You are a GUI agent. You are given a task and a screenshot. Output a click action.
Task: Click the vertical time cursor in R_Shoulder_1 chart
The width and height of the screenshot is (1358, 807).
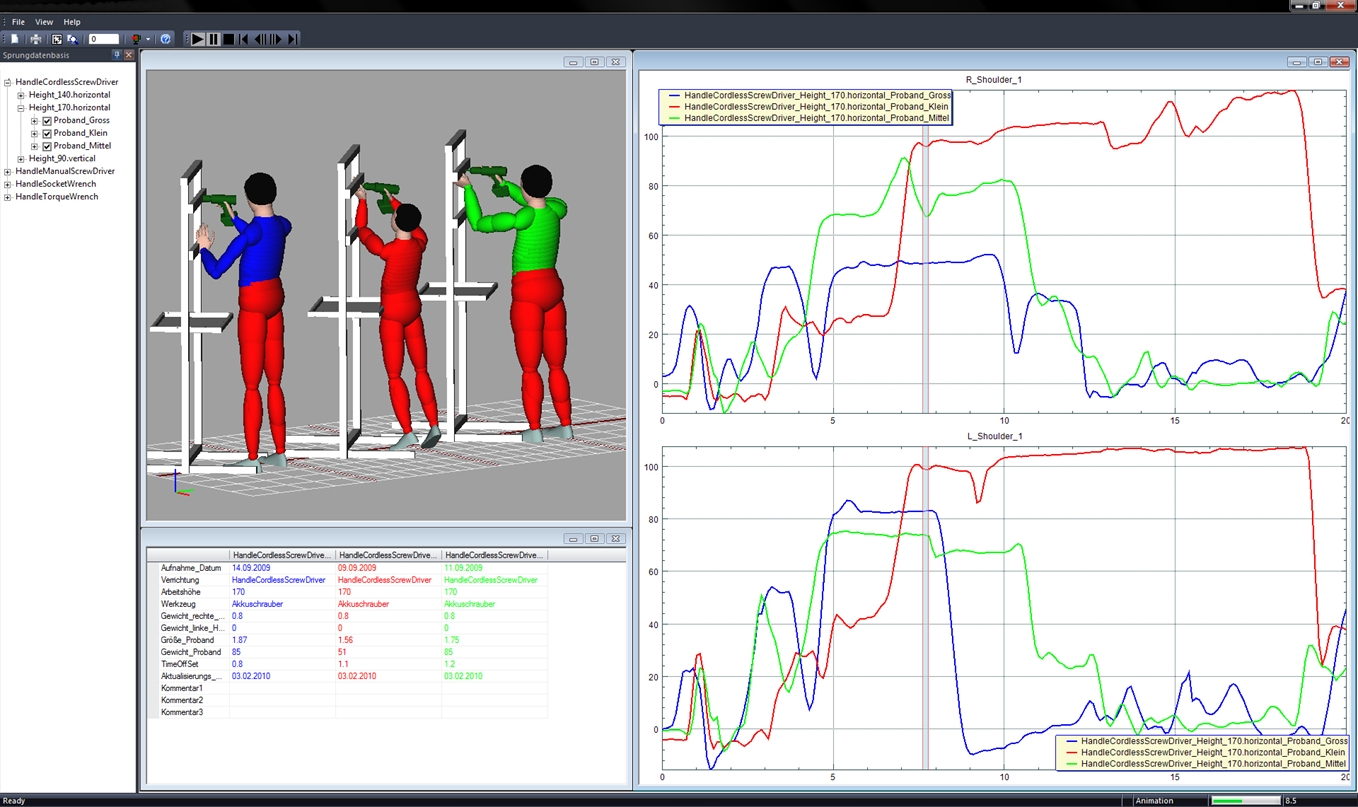pos(925,253)
